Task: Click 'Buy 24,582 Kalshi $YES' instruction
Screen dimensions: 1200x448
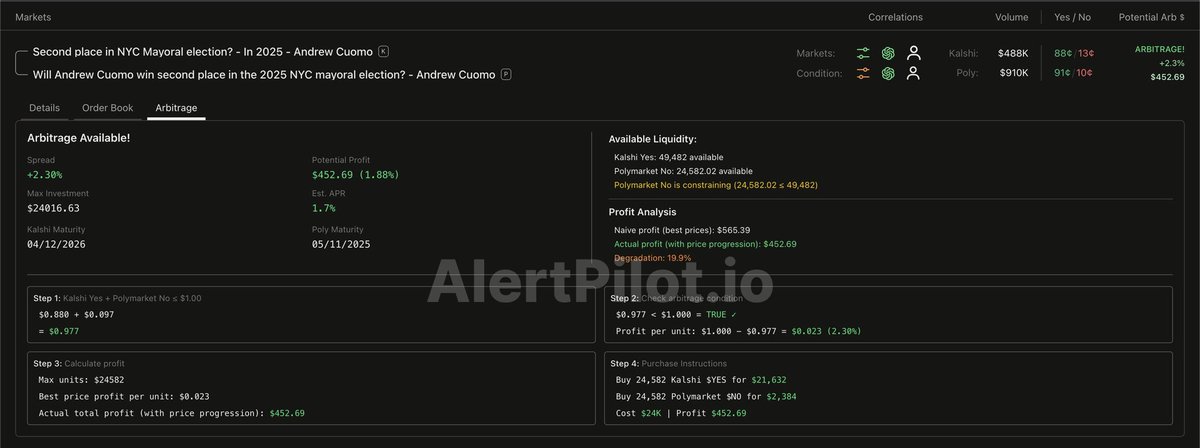Action: coord(701,380)
